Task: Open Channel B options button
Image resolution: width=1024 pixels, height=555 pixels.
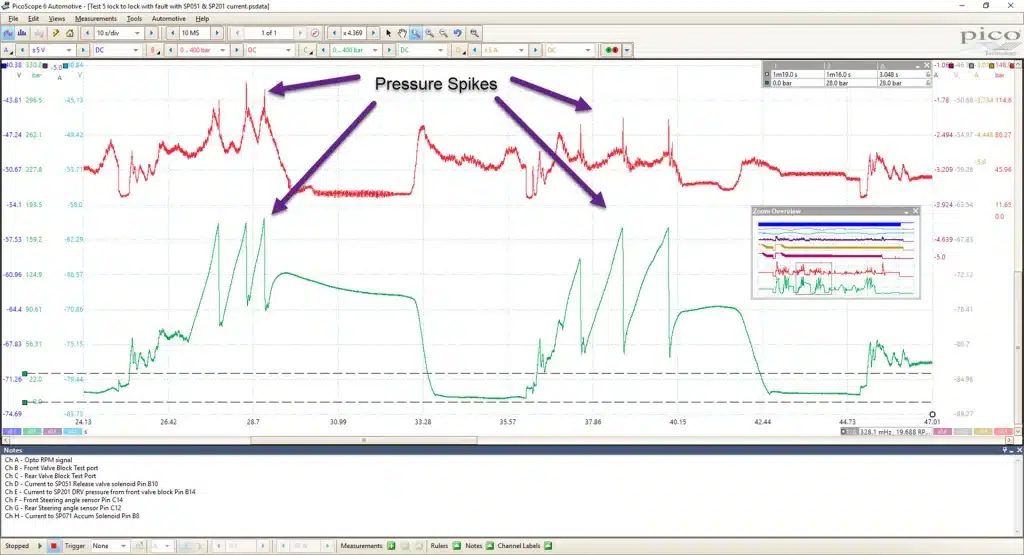Action: point(155,50)
